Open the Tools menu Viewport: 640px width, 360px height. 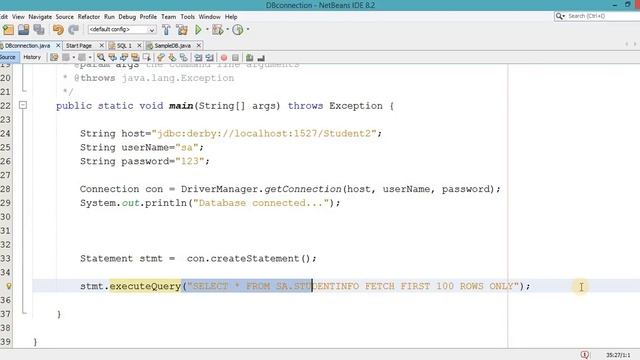click(187, 17)
